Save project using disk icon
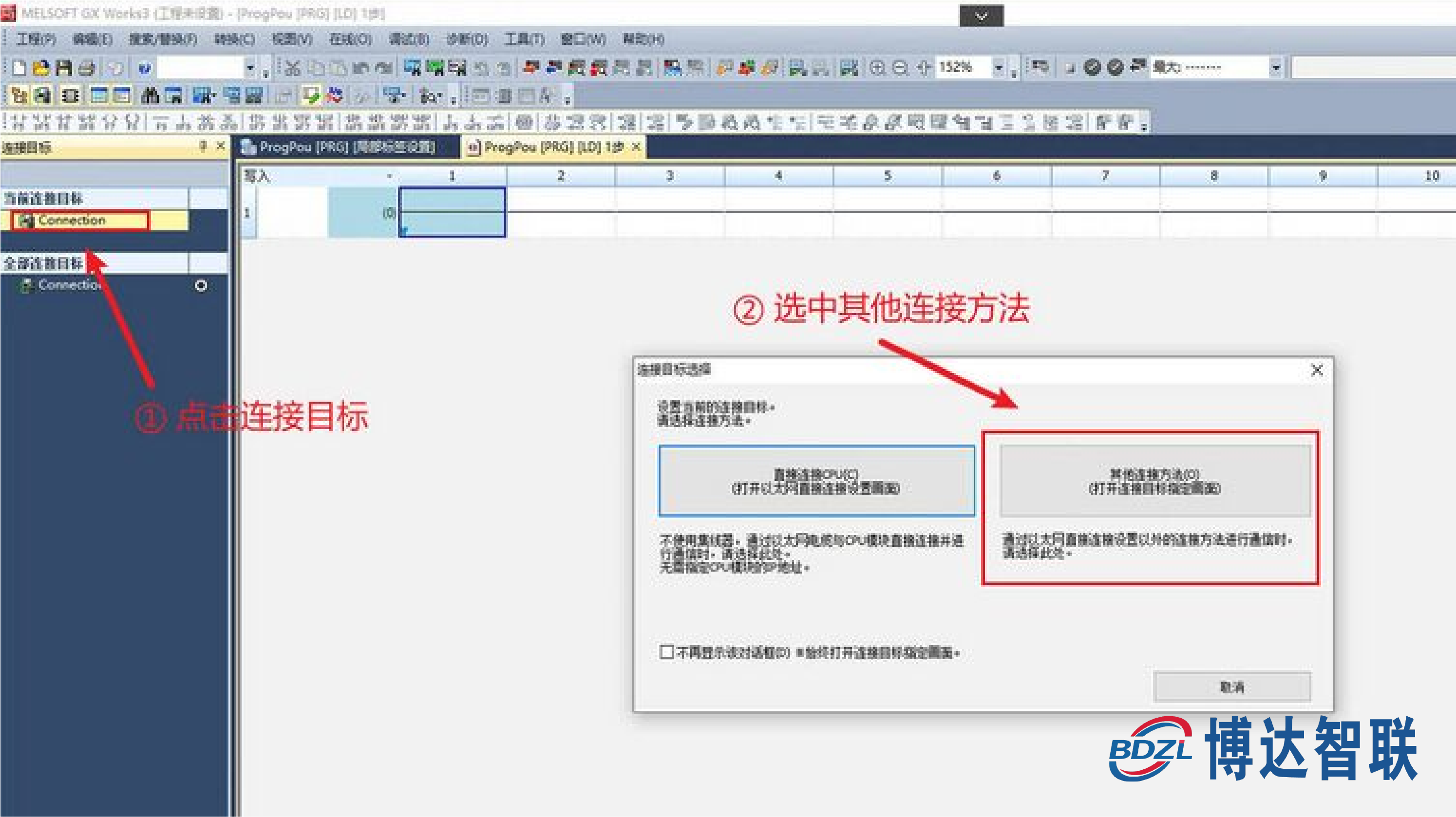 pyautogui.click(x=64, y=68)
